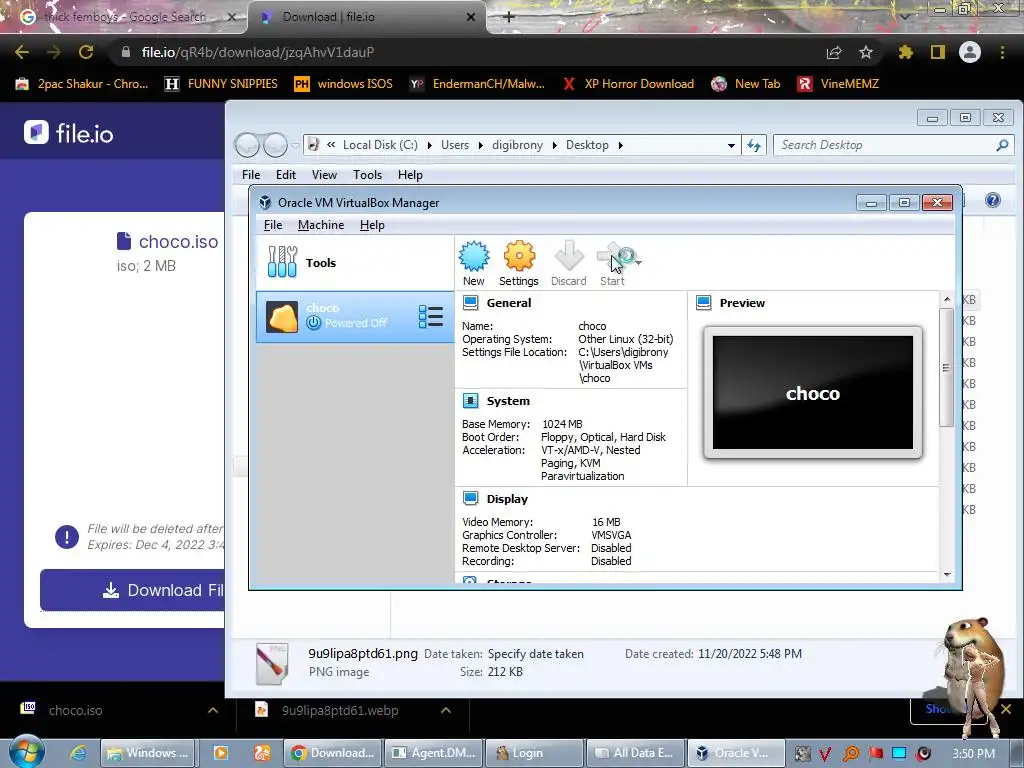Click the Explorer back navigation button
The image size is (1024, 768).
(x=248, y=145)
